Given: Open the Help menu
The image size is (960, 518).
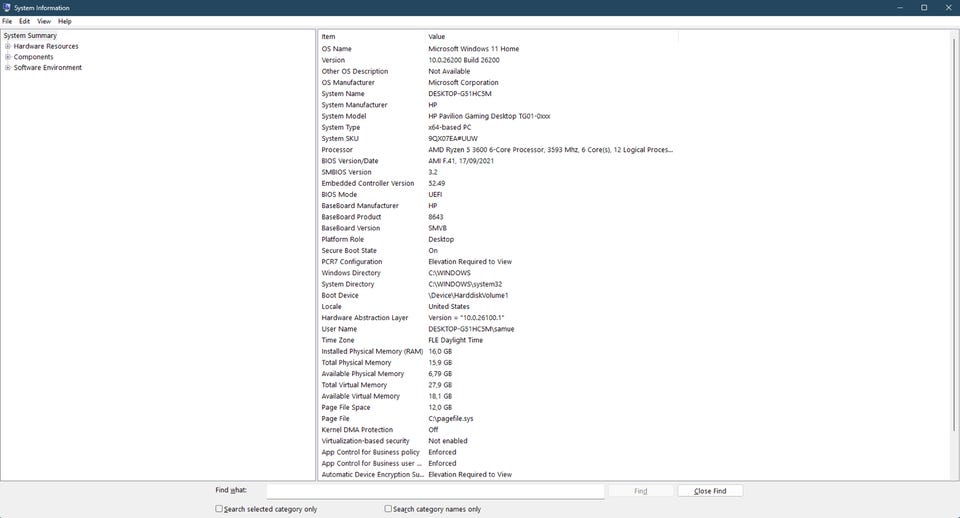Looking at the screenshot, I should [65, 21].
